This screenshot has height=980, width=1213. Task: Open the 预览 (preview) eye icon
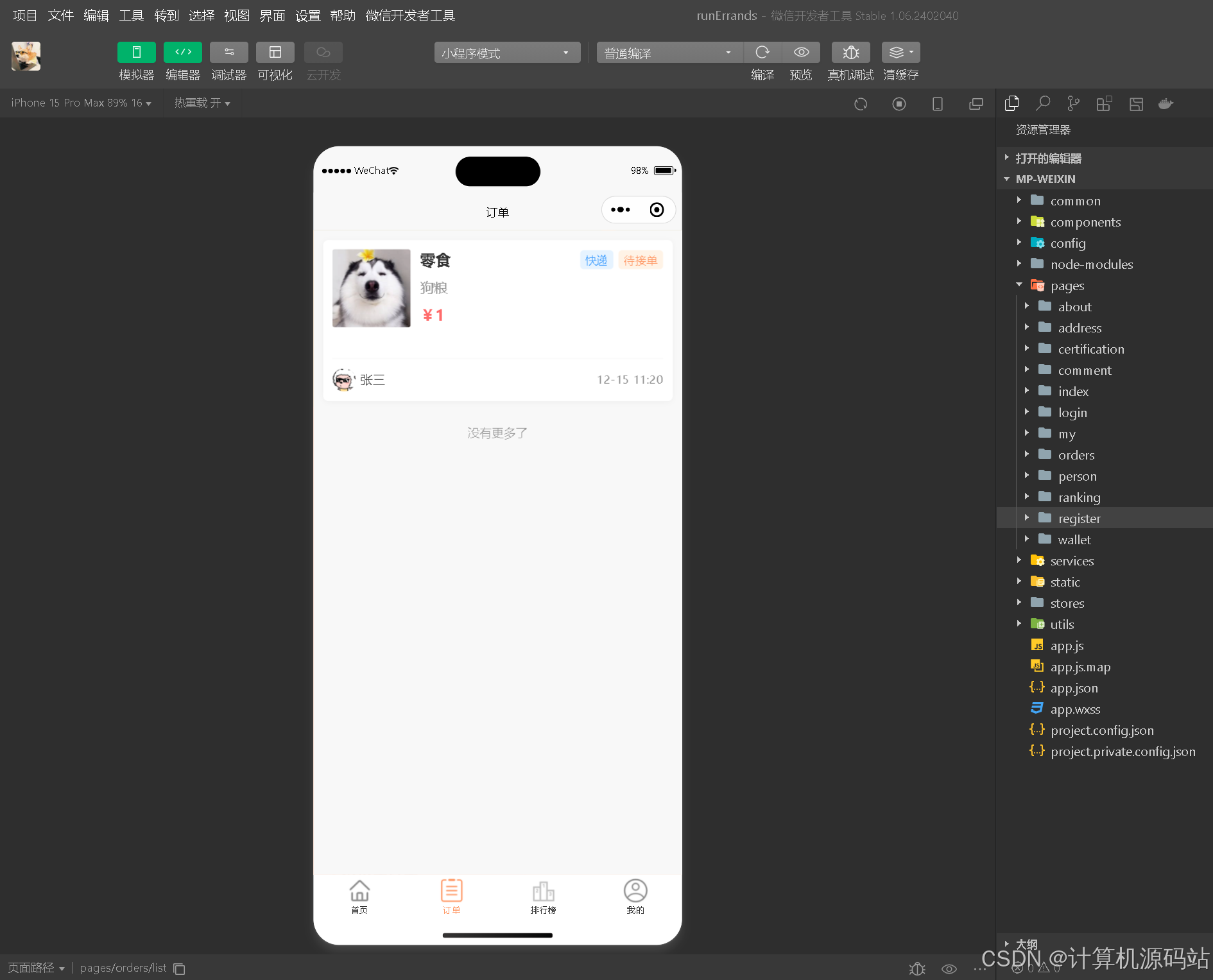(800, 53)
